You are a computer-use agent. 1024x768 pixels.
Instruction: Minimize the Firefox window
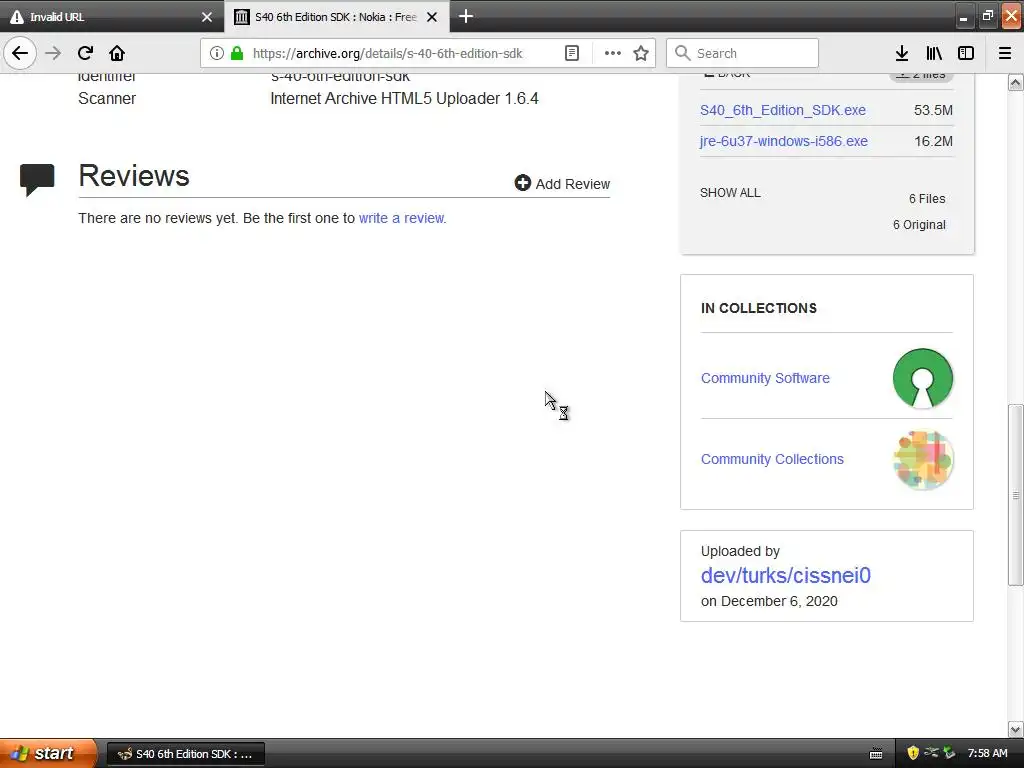click(963, 16)
